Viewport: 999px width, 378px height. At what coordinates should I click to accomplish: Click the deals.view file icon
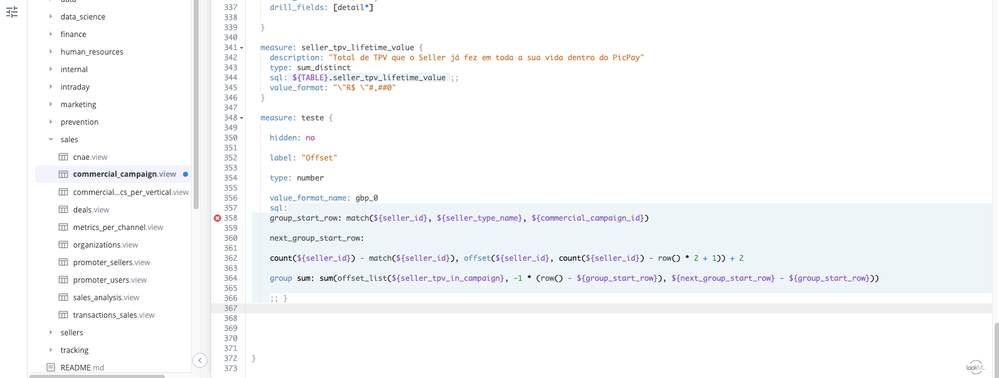click(63, 209)
